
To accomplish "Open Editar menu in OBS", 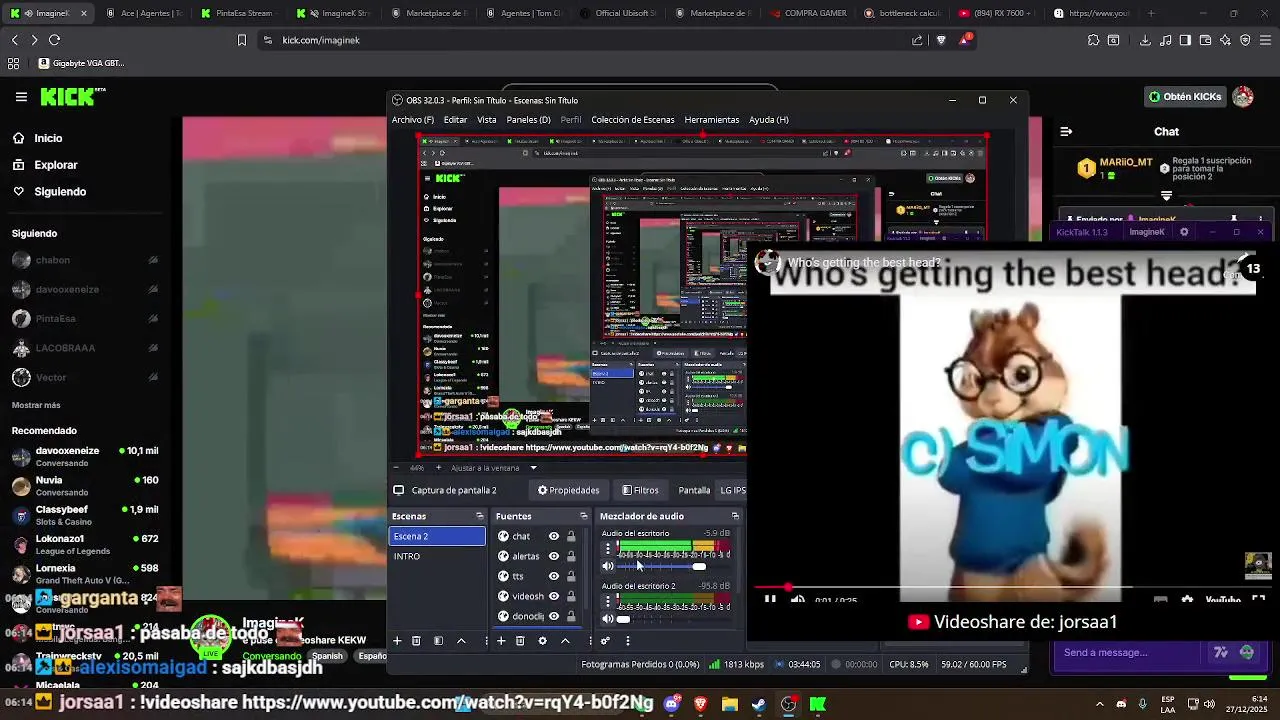I will pyautogui.click(x=455, y=119).
